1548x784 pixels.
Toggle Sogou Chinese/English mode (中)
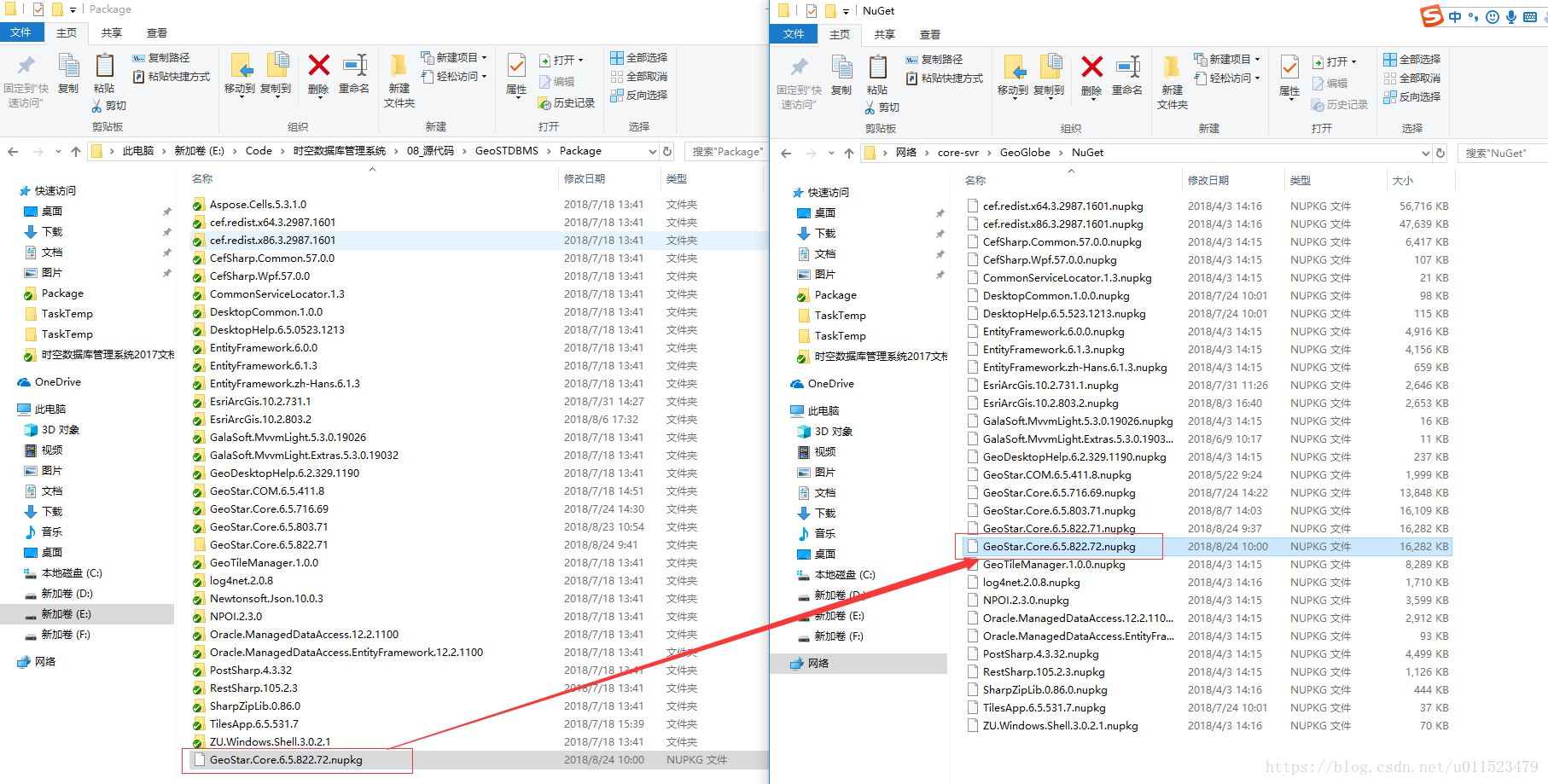1455,17
